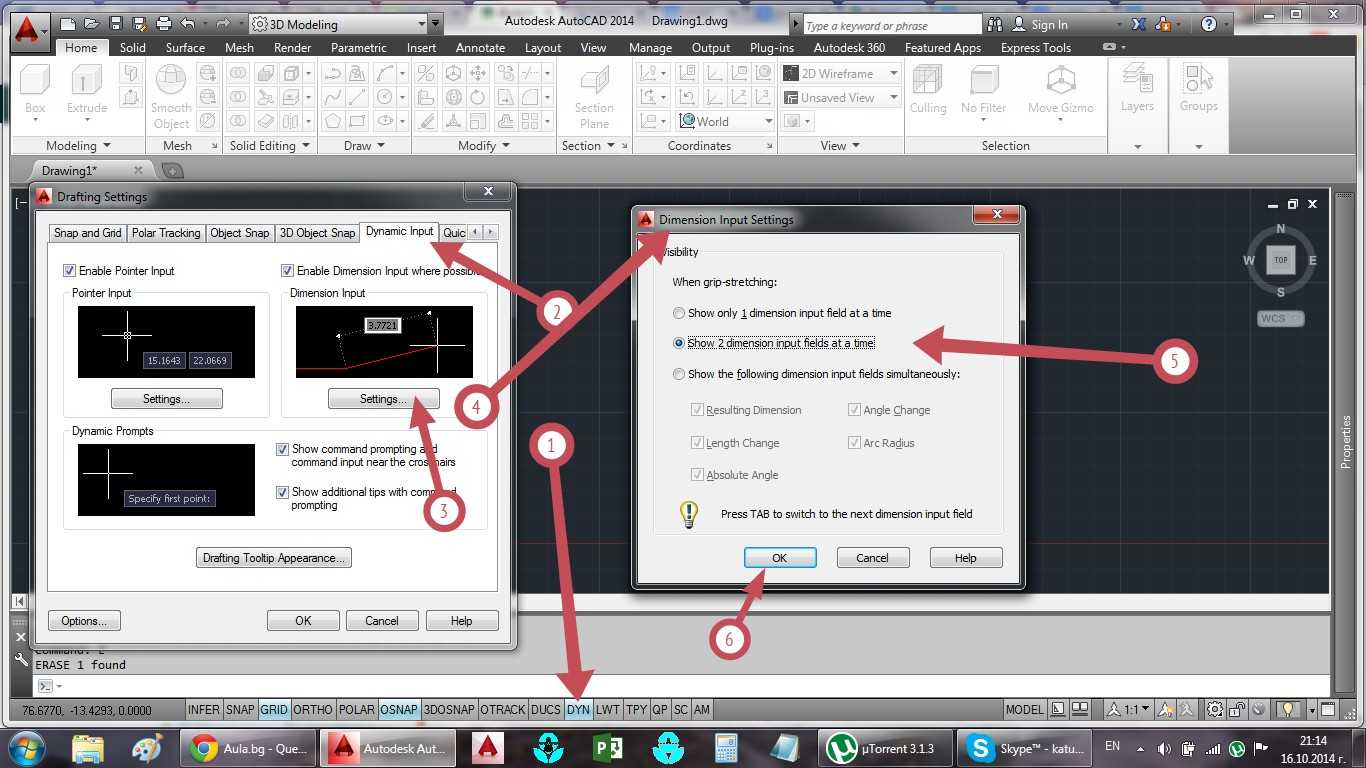
Task: Click the Move Gizmo tool
Action: click(x=1061, y=92)
